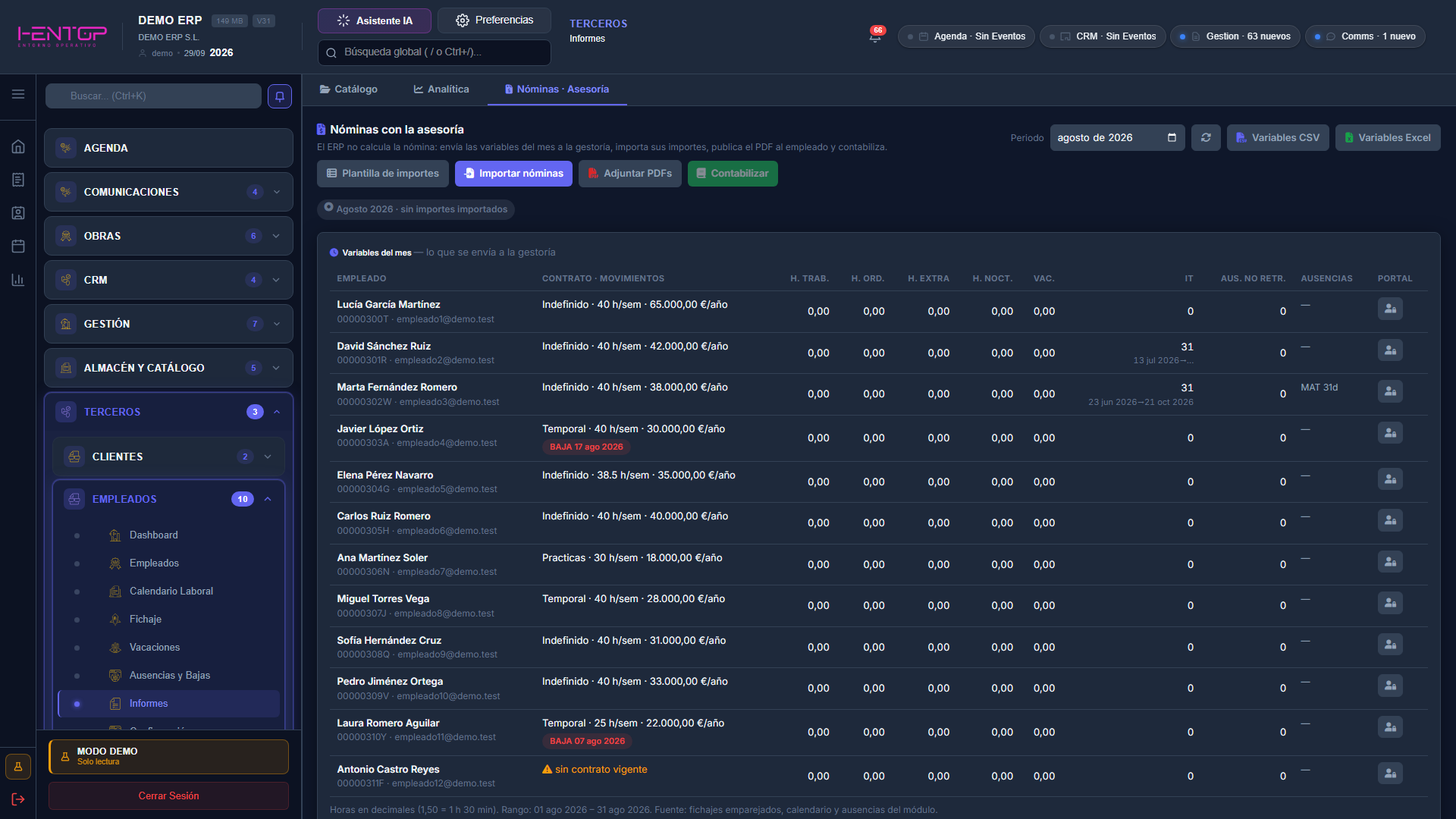Switch to the Analítica tab
This screenshot has height=819, width=1456.
[x=441, y=89]
